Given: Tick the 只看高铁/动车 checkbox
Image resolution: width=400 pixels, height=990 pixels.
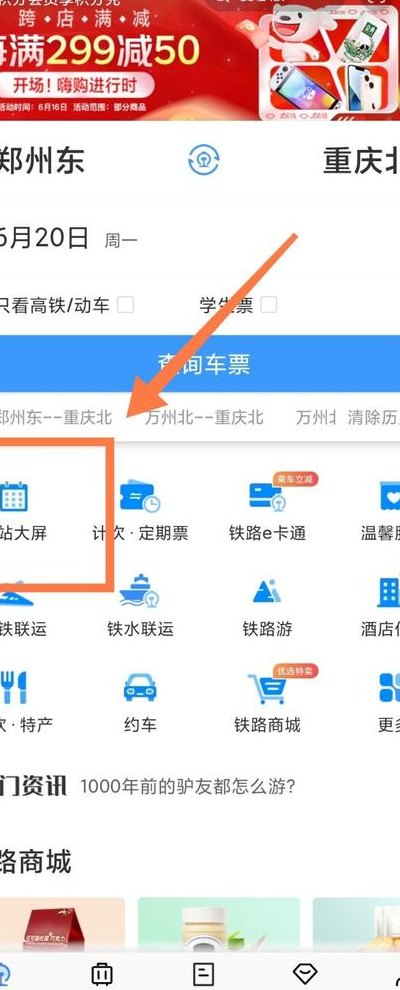Looking at the screenshot, I should (x=126, y=305).
